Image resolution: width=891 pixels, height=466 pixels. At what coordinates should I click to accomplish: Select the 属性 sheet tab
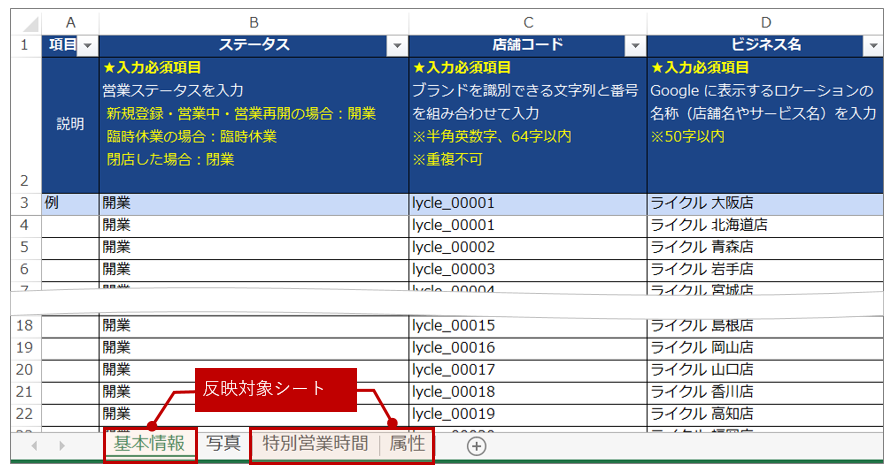[407, 444]
